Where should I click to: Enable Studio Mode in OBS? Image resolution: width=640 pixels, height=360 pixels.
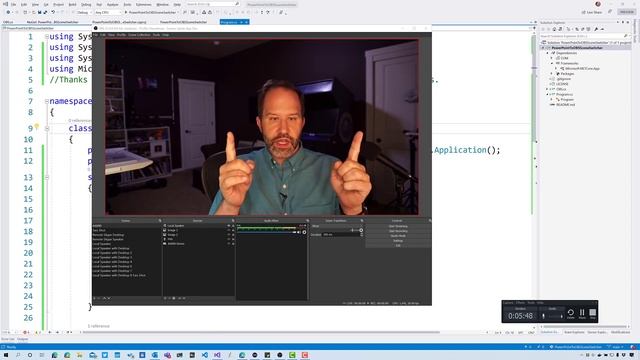pos(398,236)
